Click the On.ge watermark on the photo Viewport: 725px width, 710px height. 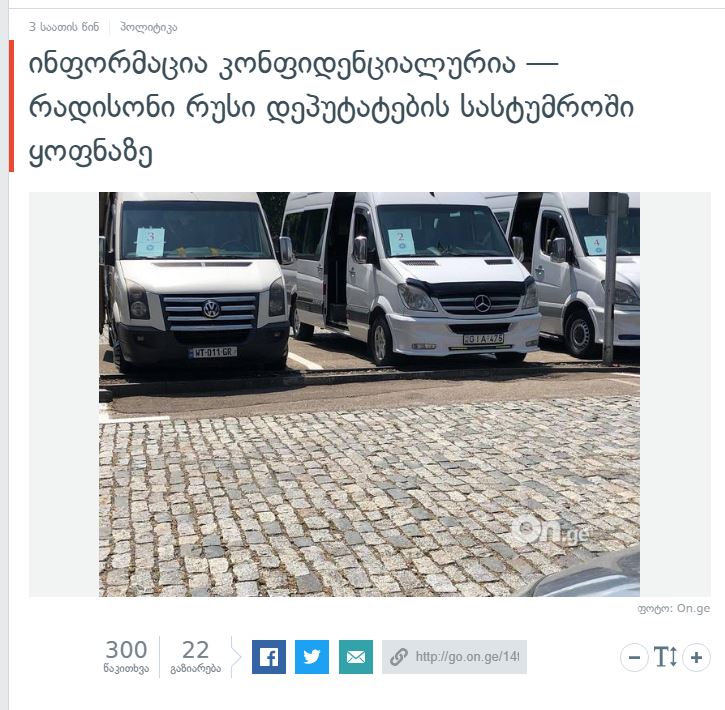click(550, 531)
